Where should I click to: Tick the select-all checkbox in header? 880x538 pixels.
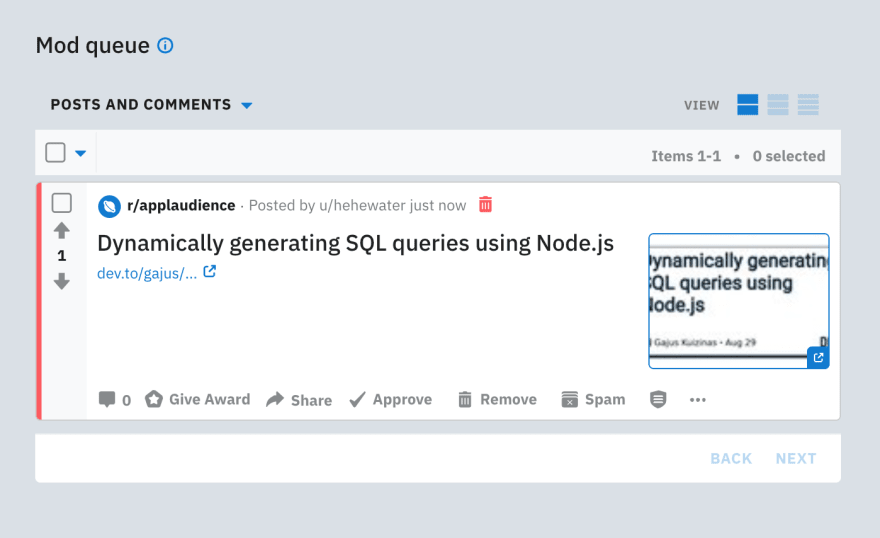pos(56,153)
